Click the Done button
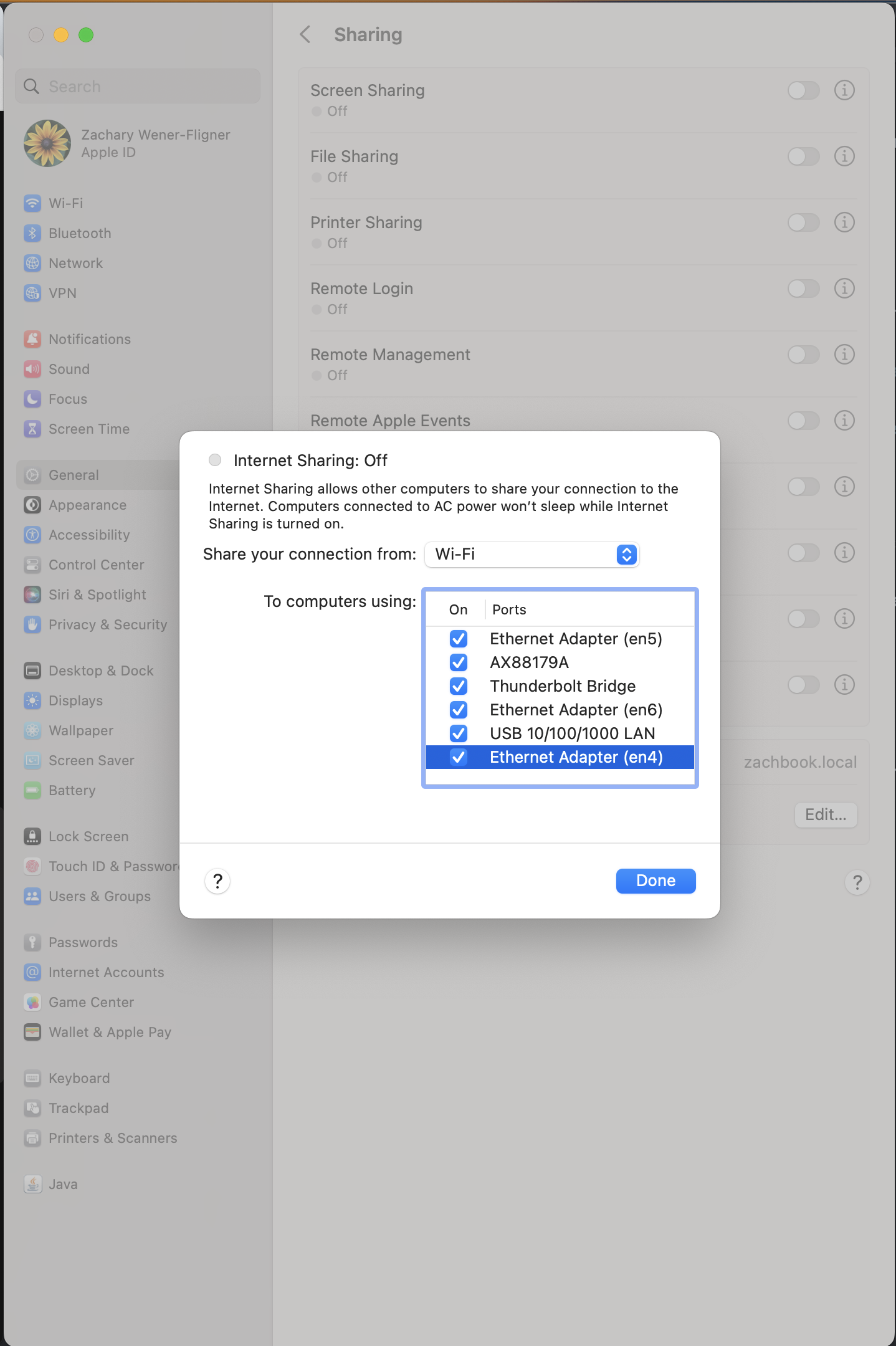The image size is (896, 1346). point(655,881)
